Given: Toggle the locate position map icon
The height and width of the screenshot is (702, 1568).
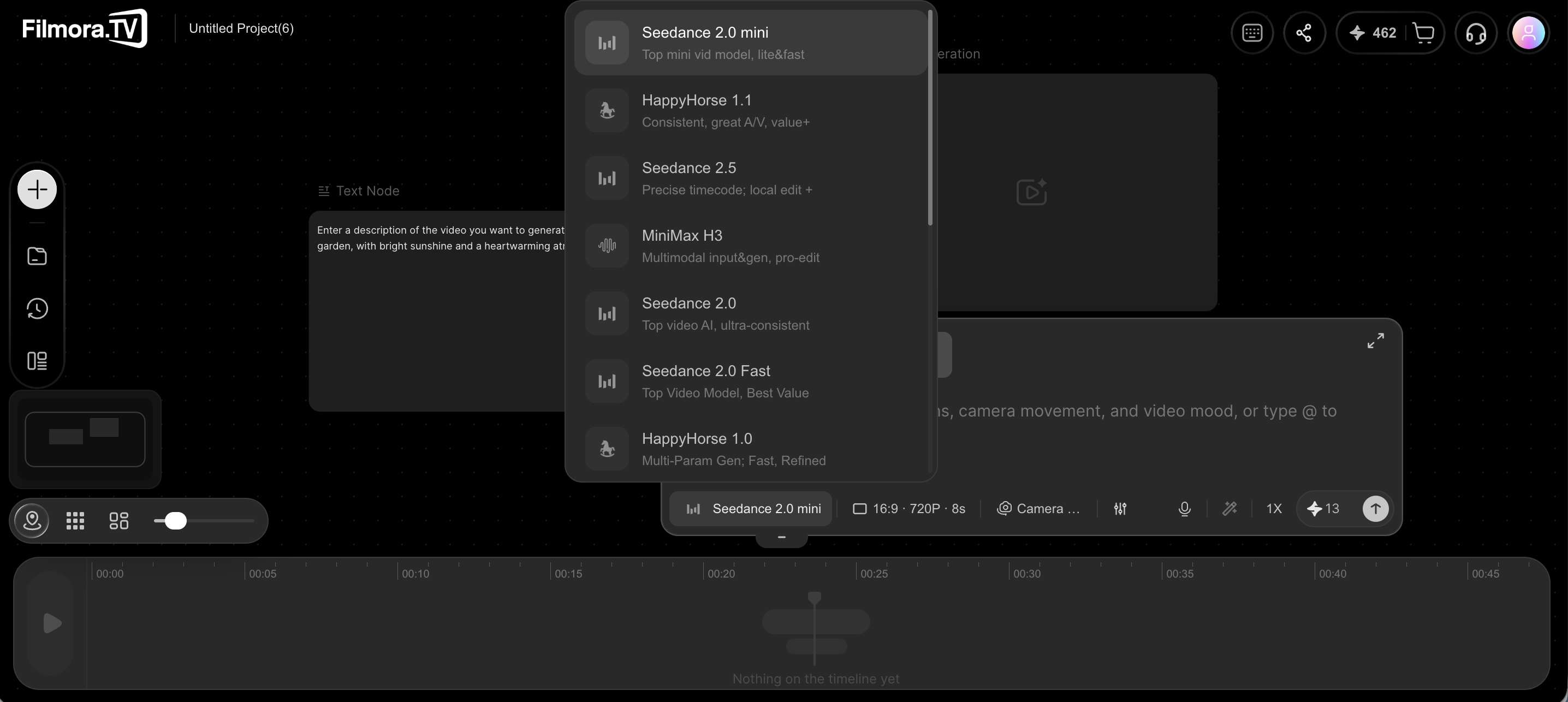Looking at the screenshot, I should [x=32, y=521].
